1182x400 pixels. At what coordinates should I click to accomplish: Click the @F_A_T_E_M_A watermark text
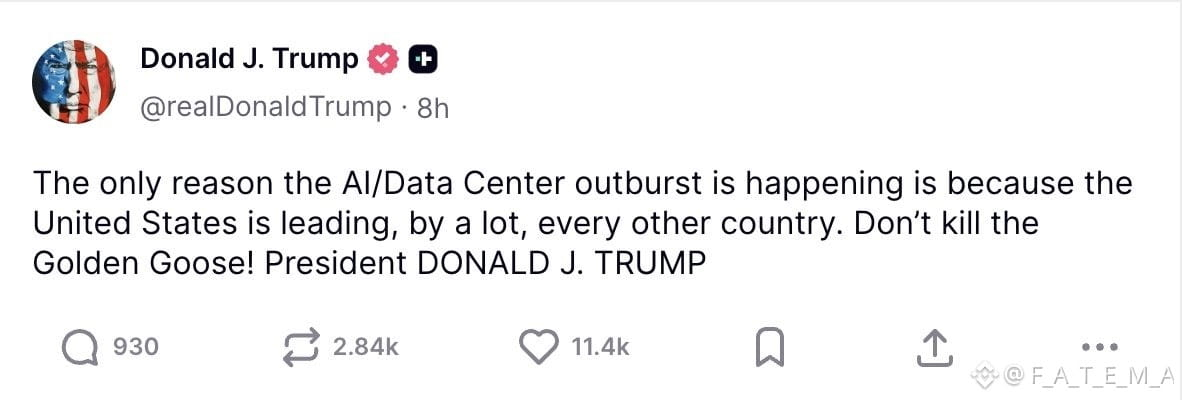click(x=1090, y=374)
